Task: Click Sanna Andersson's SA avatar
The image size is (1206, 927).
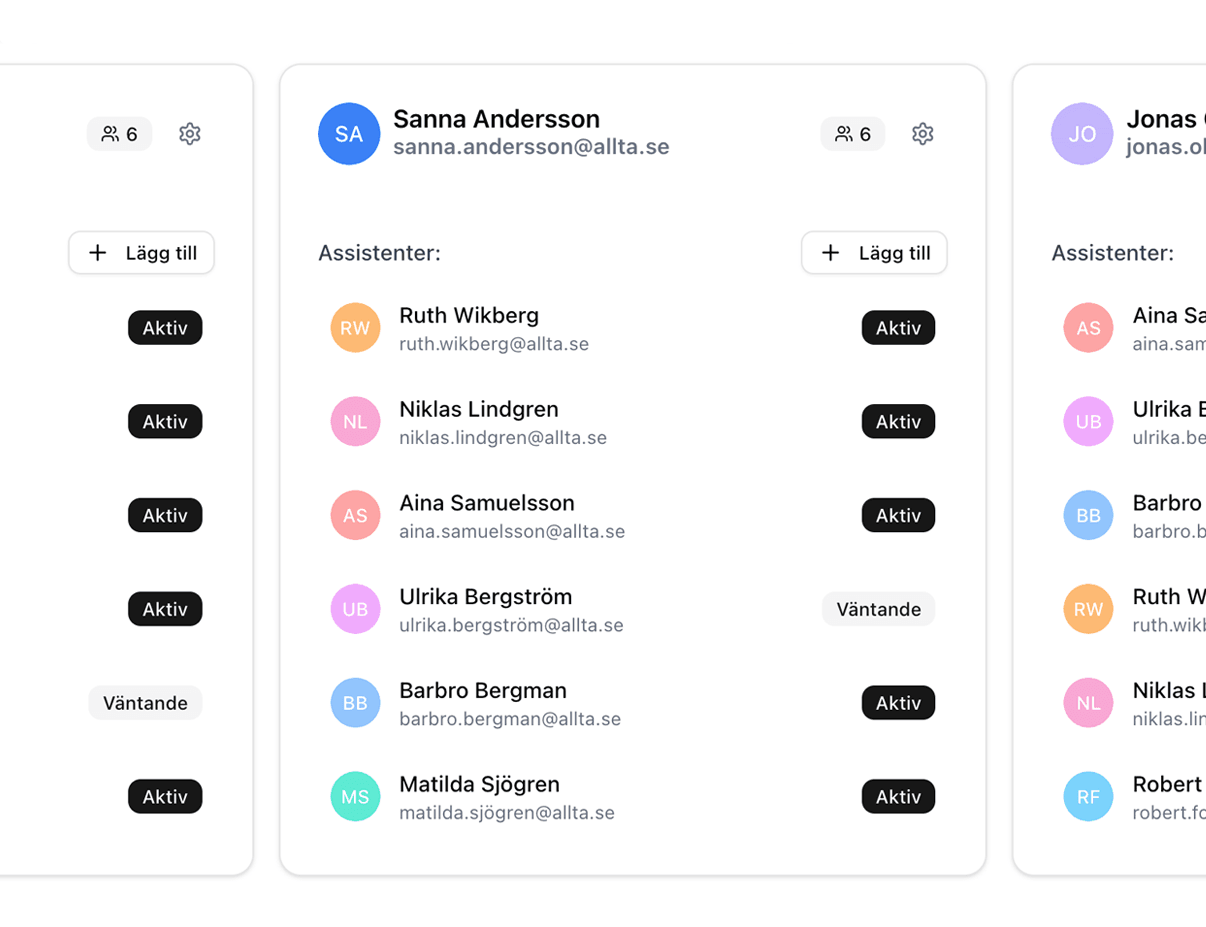Action: 349,134
